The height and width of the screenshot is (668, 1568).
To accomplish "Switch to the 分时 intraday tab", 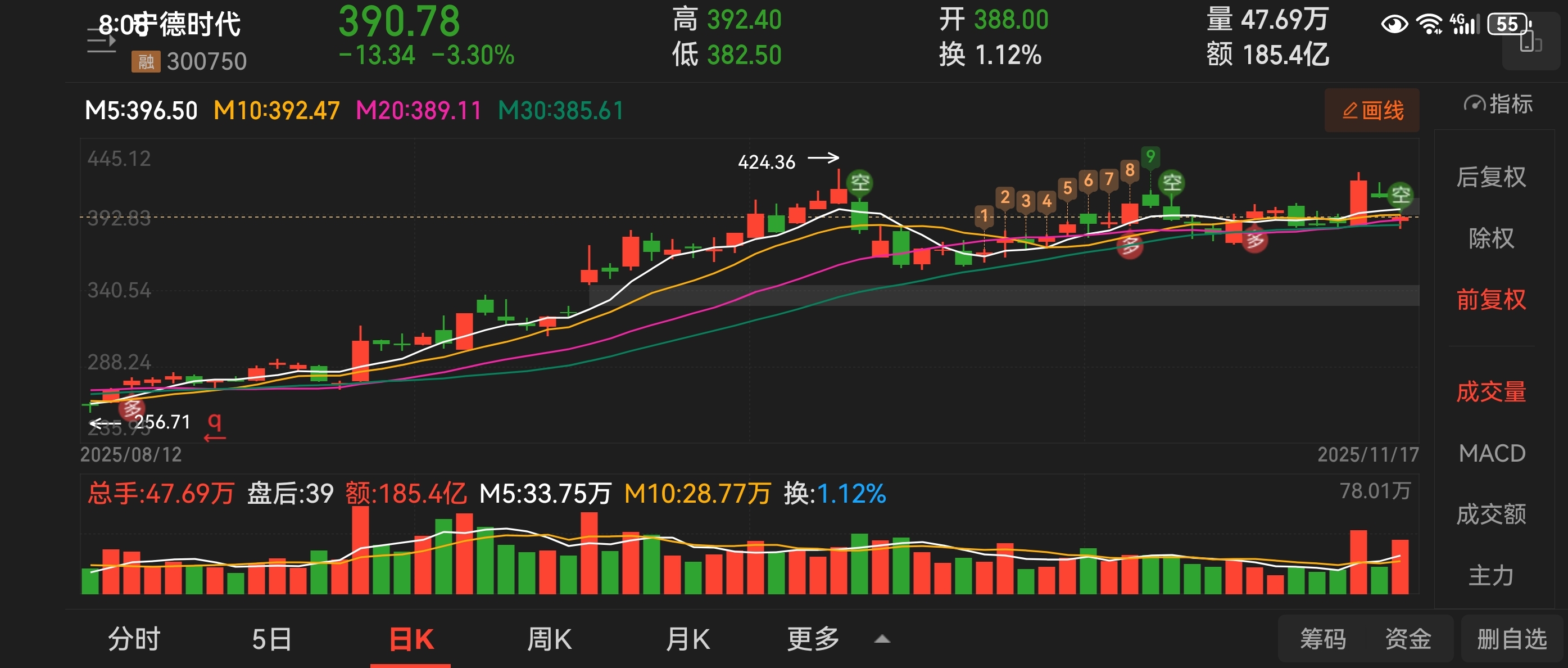I will coord(134,639).
